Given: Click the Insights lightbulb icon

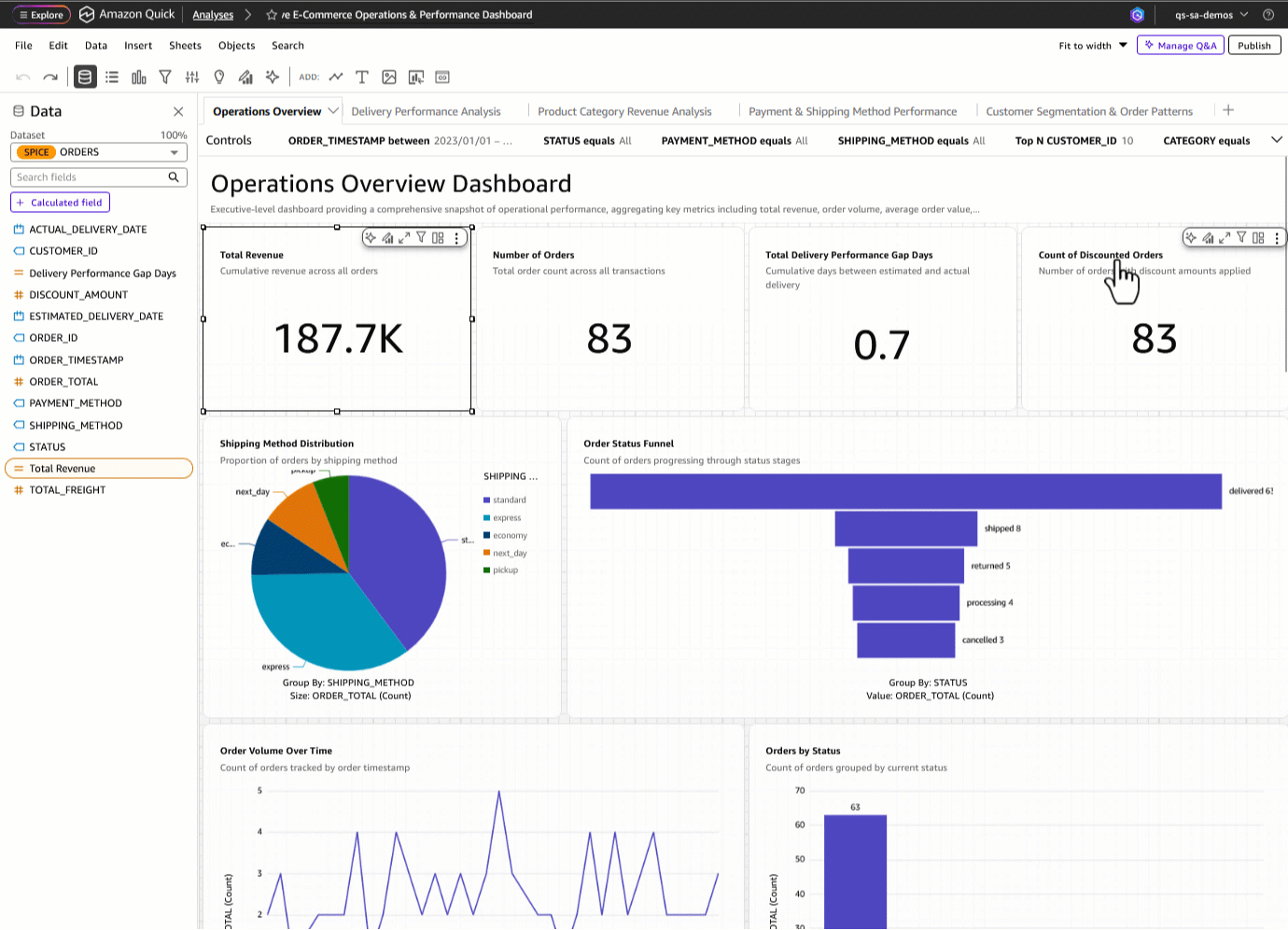Looking at the screenshot, I should (x=219, y=77).
